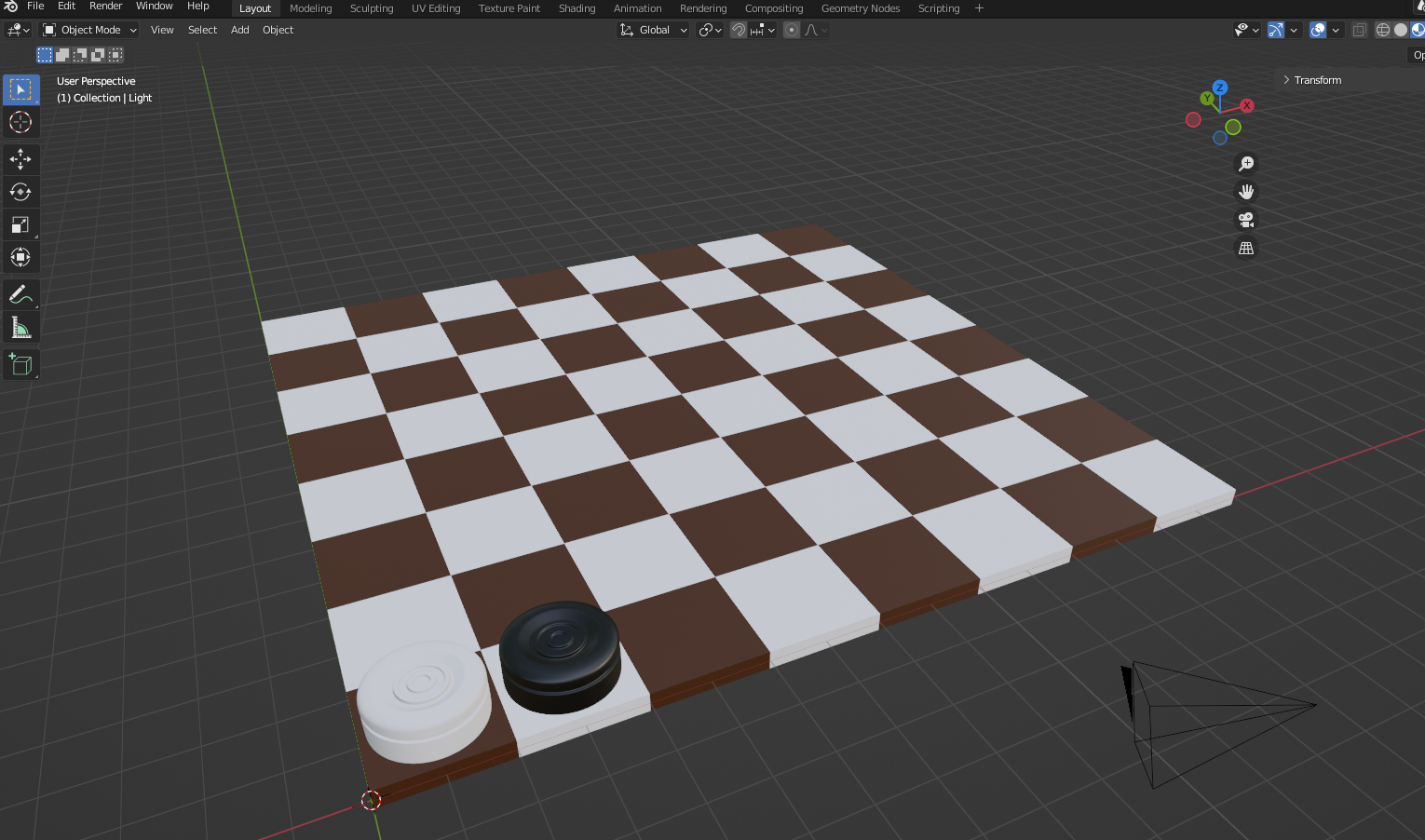Switch perspective/orthographic with grid icon
Viewport: 1425px width, 840px height.
[1246, 249]
